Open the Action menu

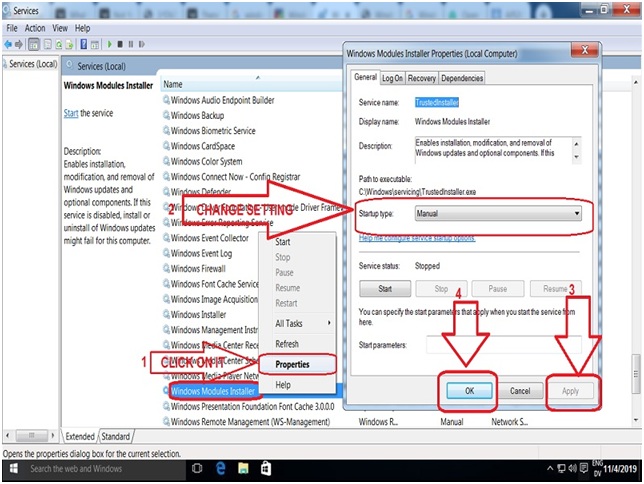click(35, 28)
